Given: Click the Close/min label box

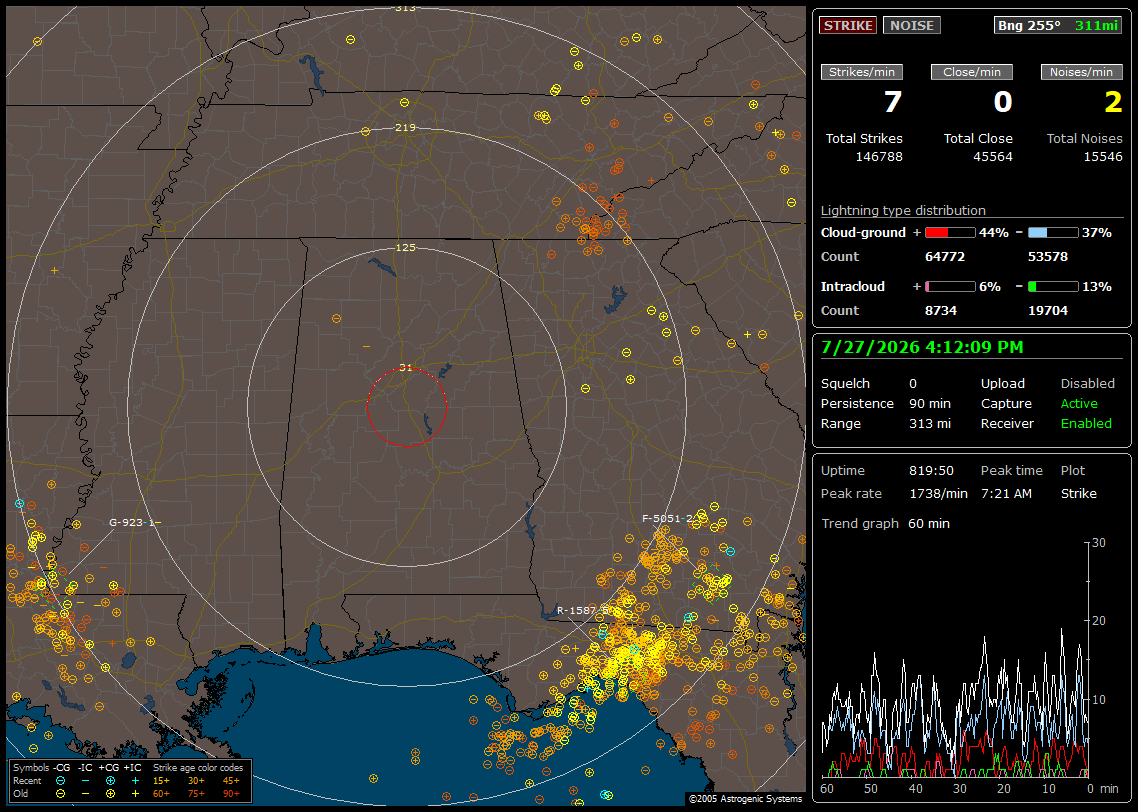Looking at the screenshot, I should (972, 72).
